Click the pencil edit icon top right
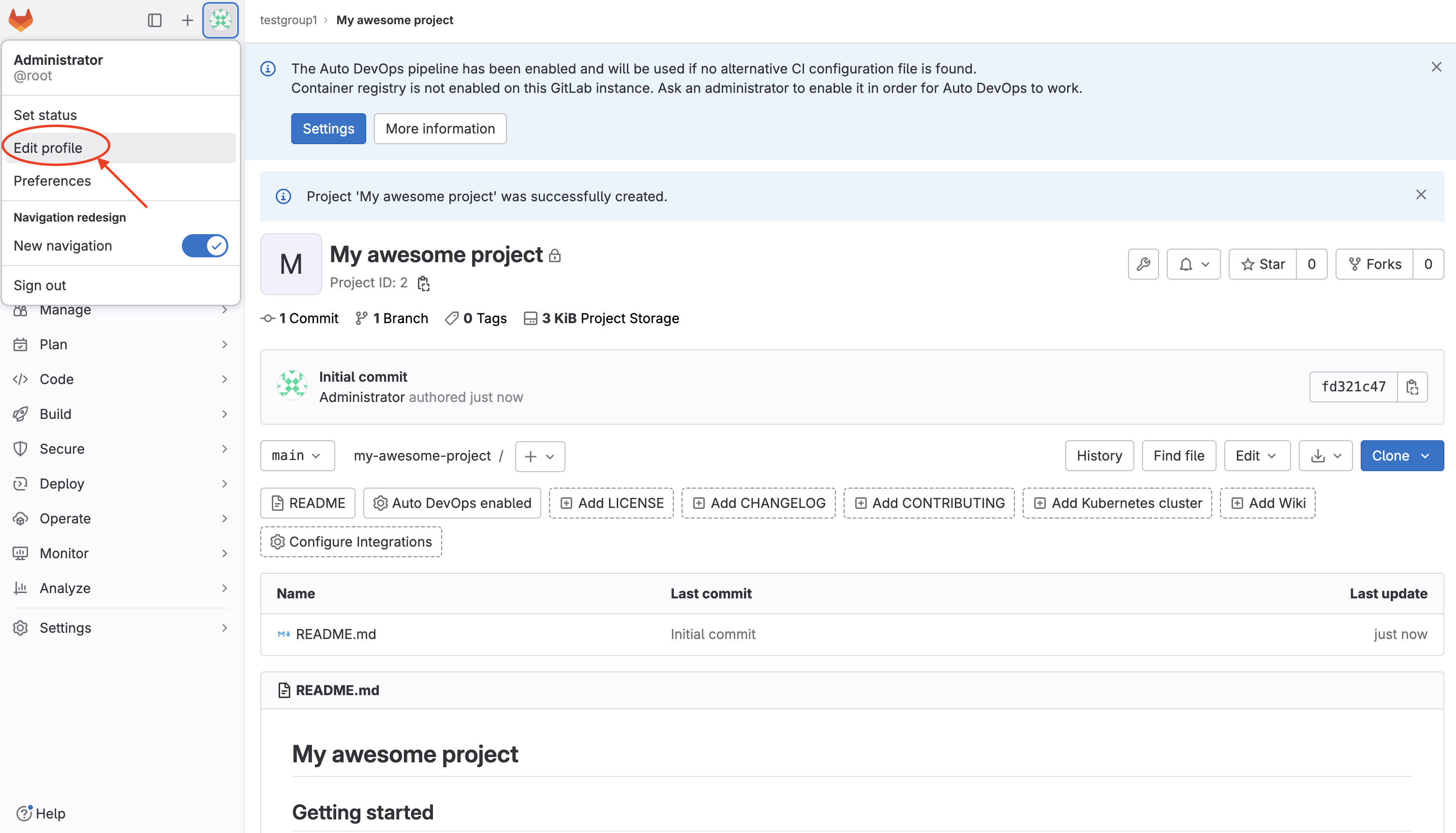The height and width of the screenshot is (833, 1456). 1144,264
